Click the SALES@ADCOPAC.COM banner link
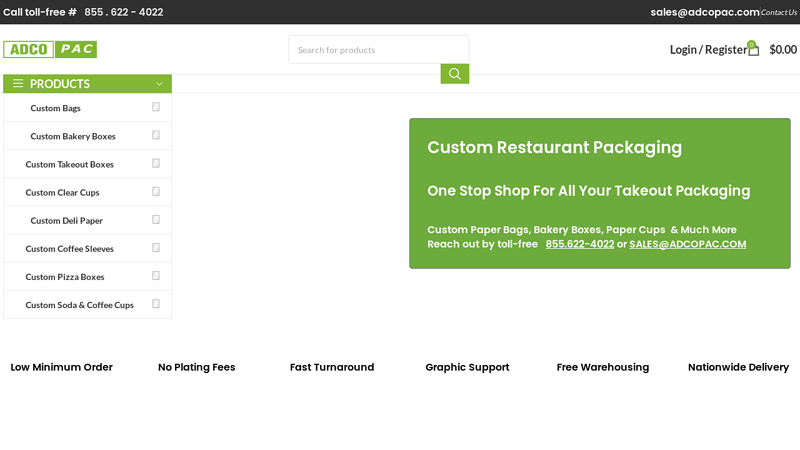Screen dimensions: 800x450 [688, 244]
